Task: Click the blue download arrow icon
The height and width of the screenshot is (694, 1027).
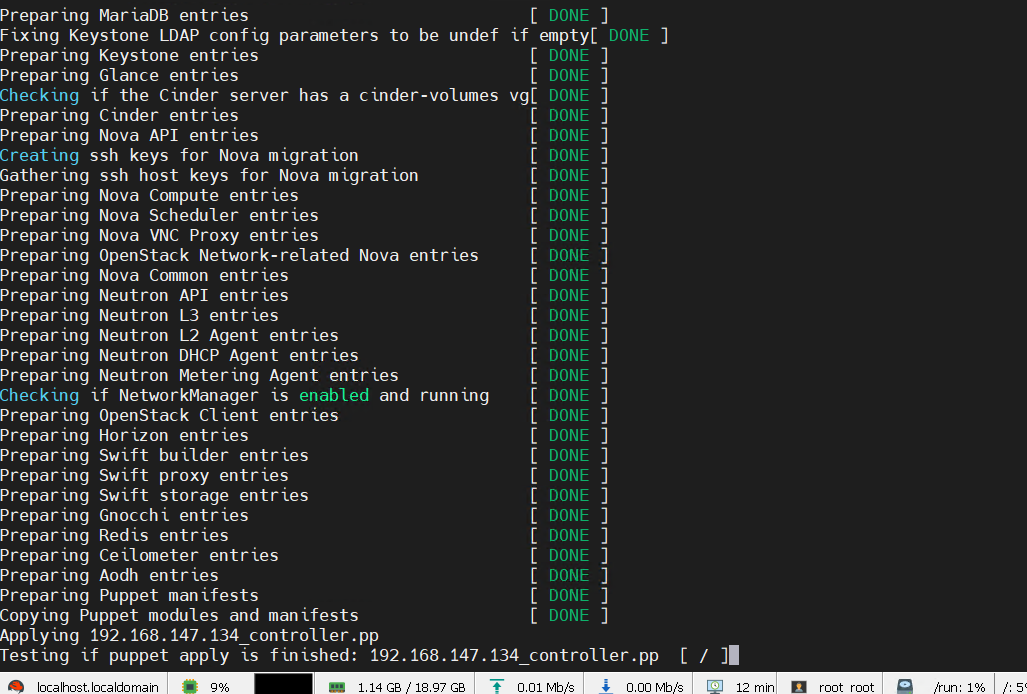Action: 604,685
